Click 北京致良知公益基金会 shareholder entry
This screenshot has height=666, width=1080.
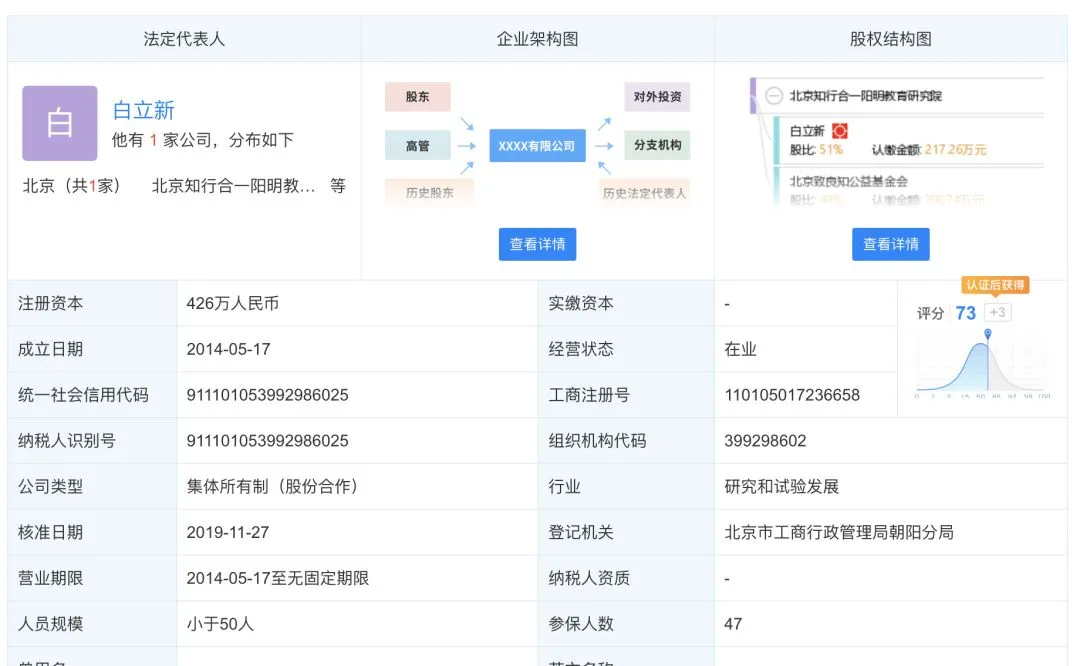[x=849, y=181]
